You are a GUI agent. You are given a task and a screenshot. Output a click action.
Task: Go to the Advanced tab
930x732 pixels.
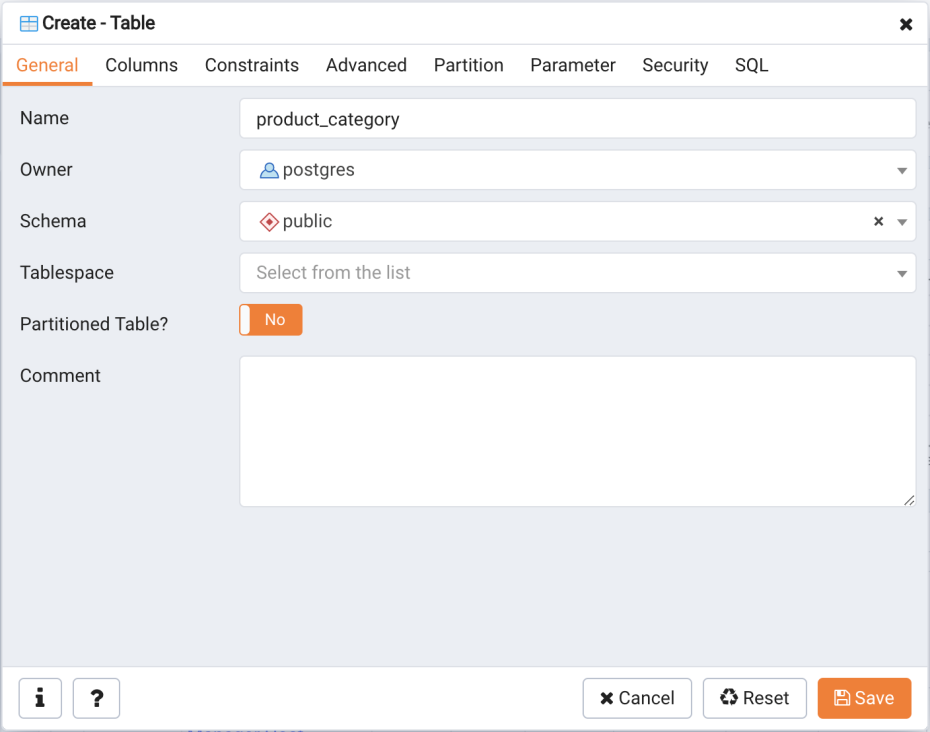coord(367,65)
